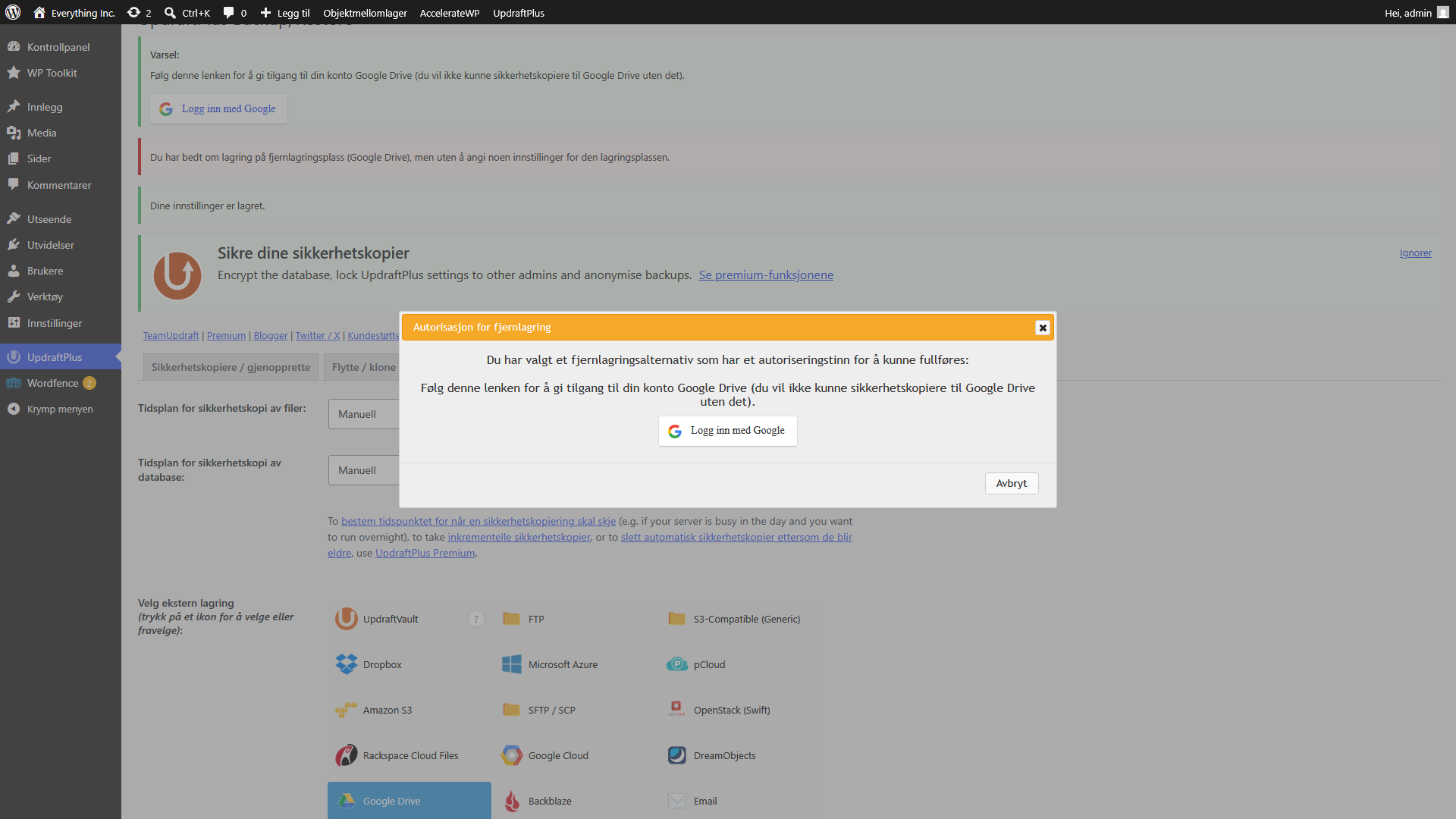Click the Media library icon
This screenshot has height=819, width=1456.
tap(14, 133)
